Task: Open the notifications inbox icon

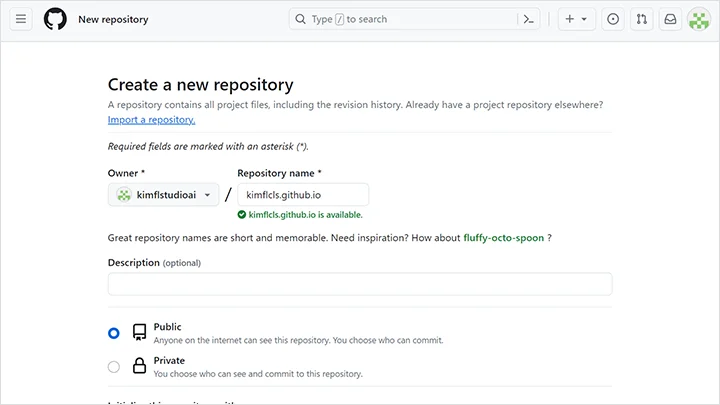Action: point(670,19)
